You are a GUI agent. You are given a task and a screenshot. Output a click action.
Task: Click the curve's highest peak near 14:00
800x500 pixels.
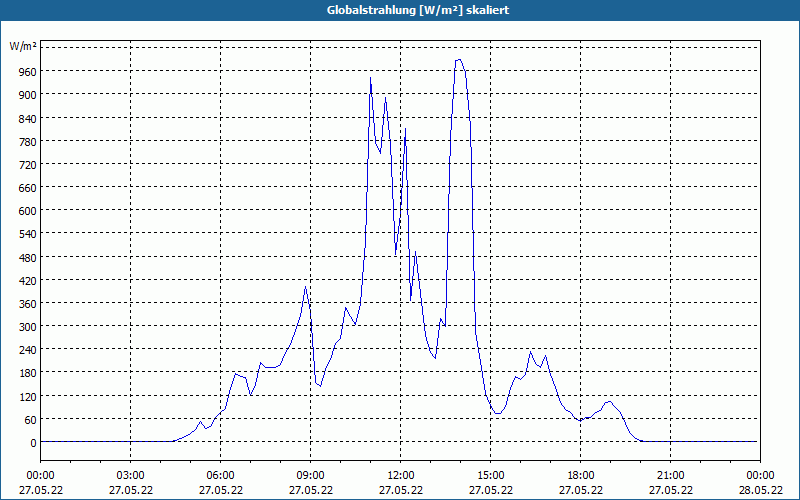coord(459,60)
